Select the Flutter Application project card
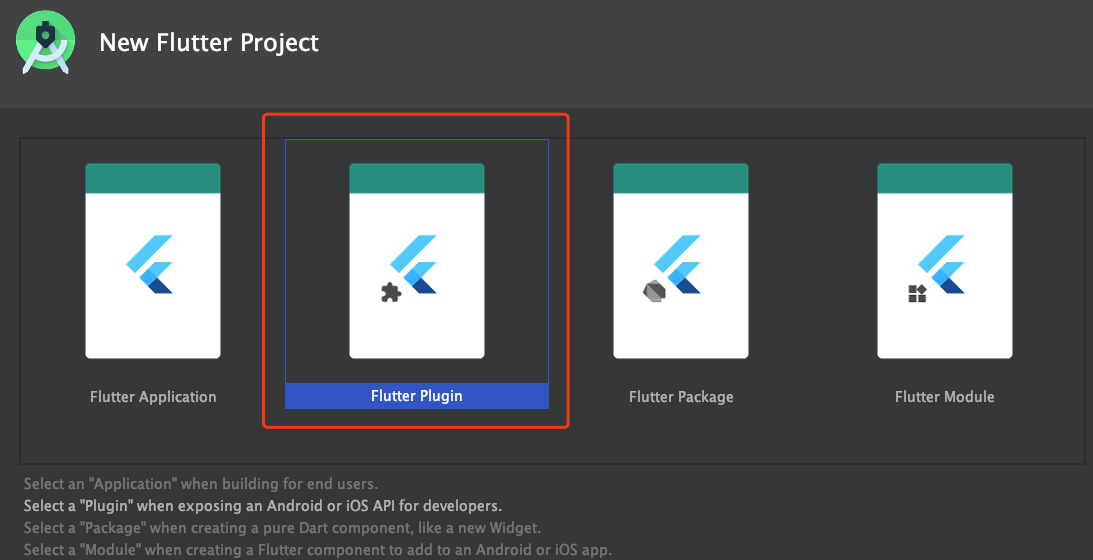The height and width of the screenshot is (560, 1093). 153,261
